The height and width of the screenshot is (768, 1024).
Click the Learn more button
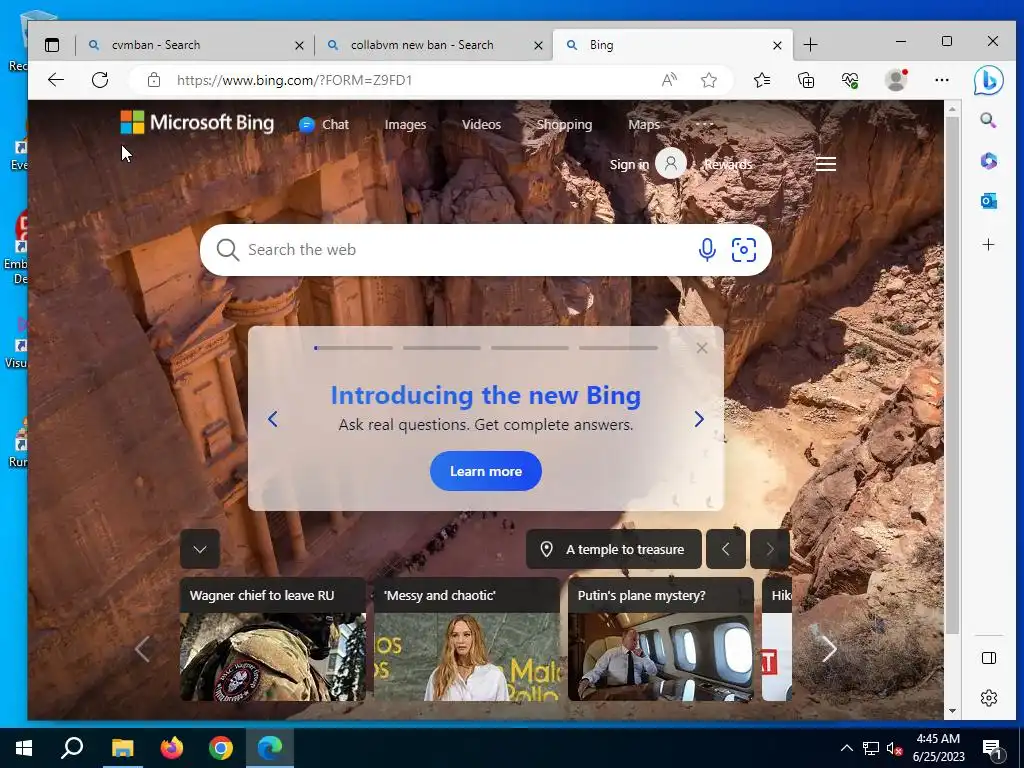click(485, 471)
